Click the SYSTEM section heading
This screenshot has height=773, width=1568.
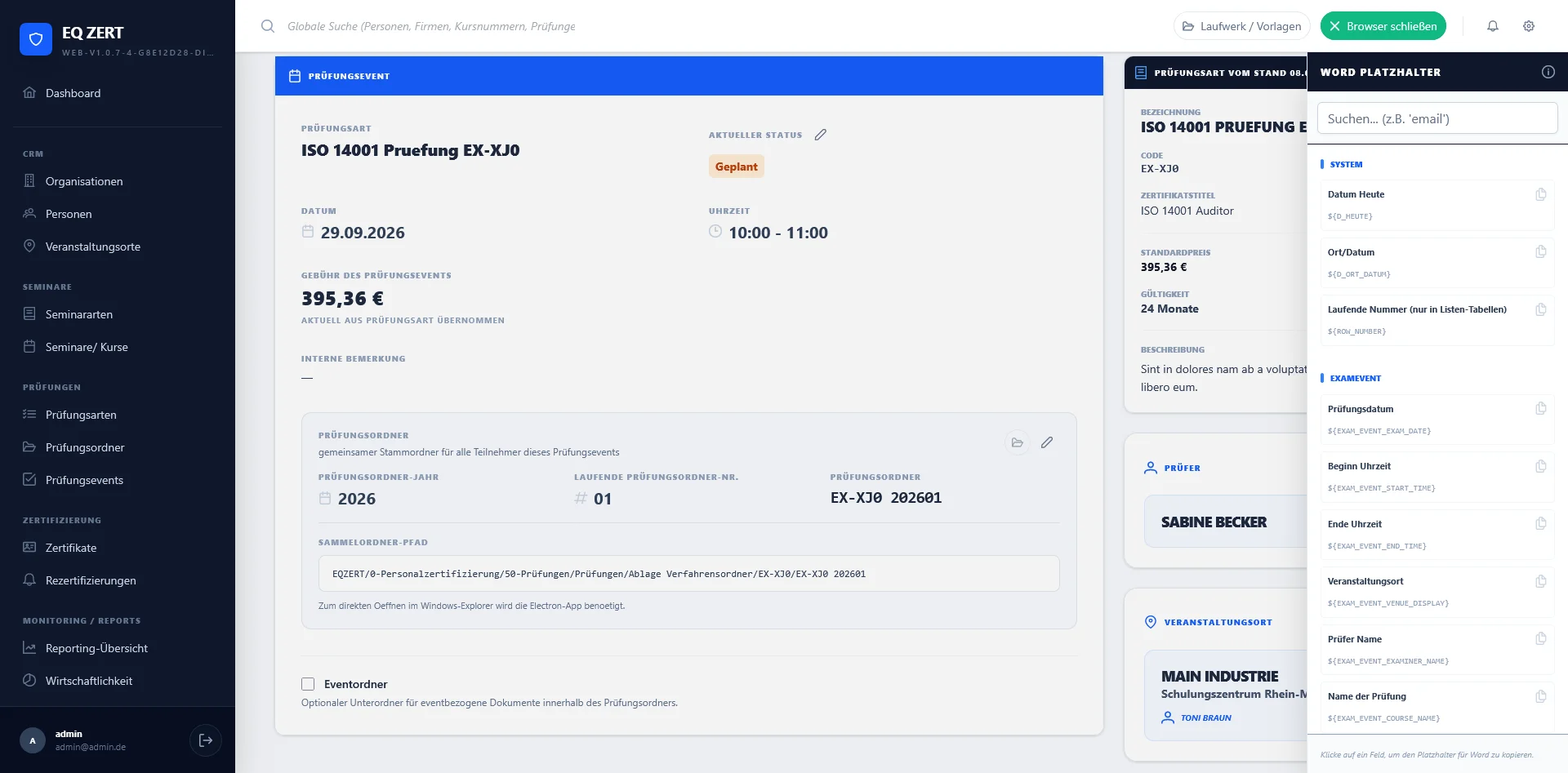(x=1346, y=164)
